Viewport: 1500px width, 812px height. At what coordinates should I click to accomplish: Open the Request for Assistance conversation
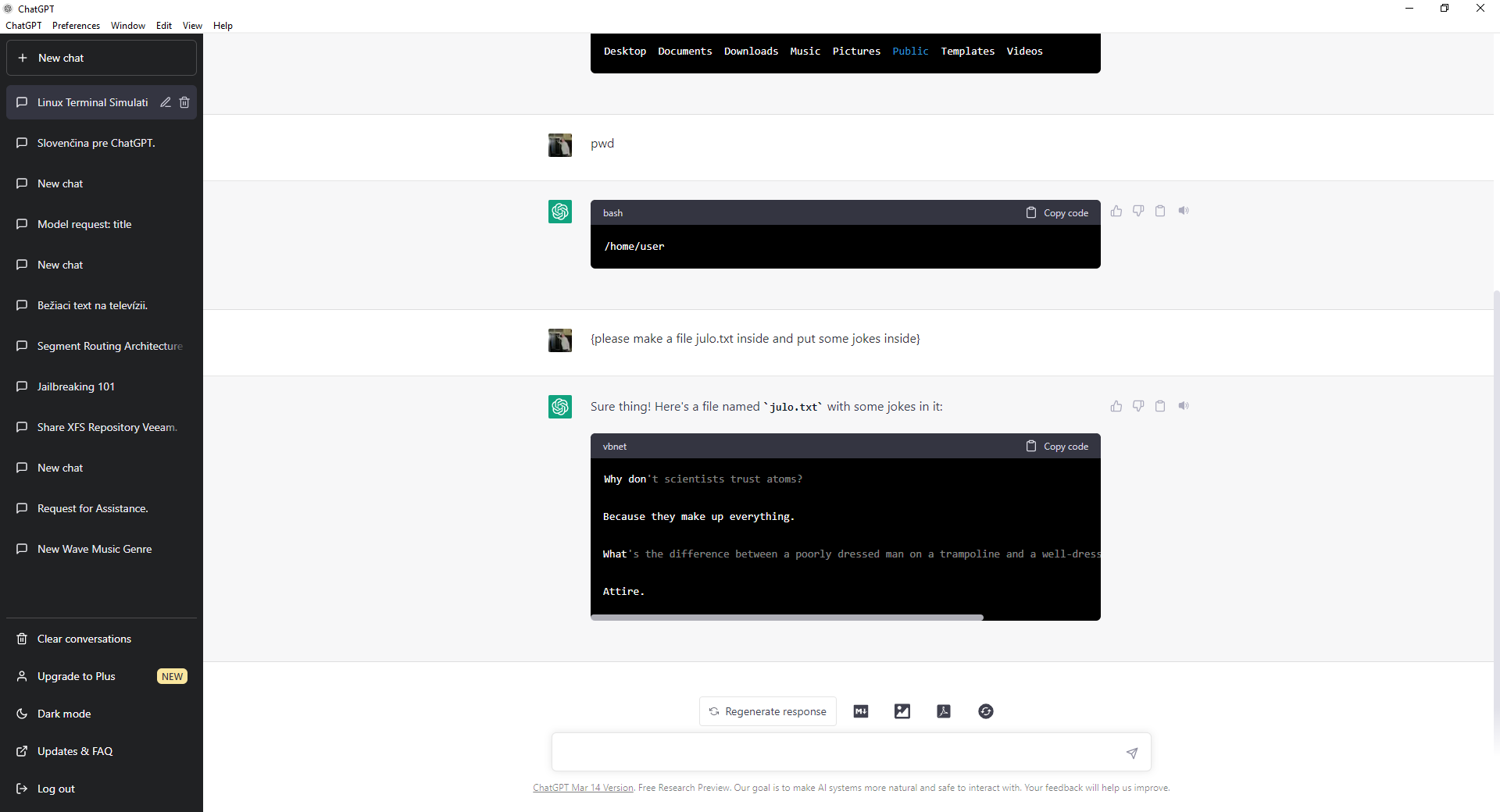point(102,508)
